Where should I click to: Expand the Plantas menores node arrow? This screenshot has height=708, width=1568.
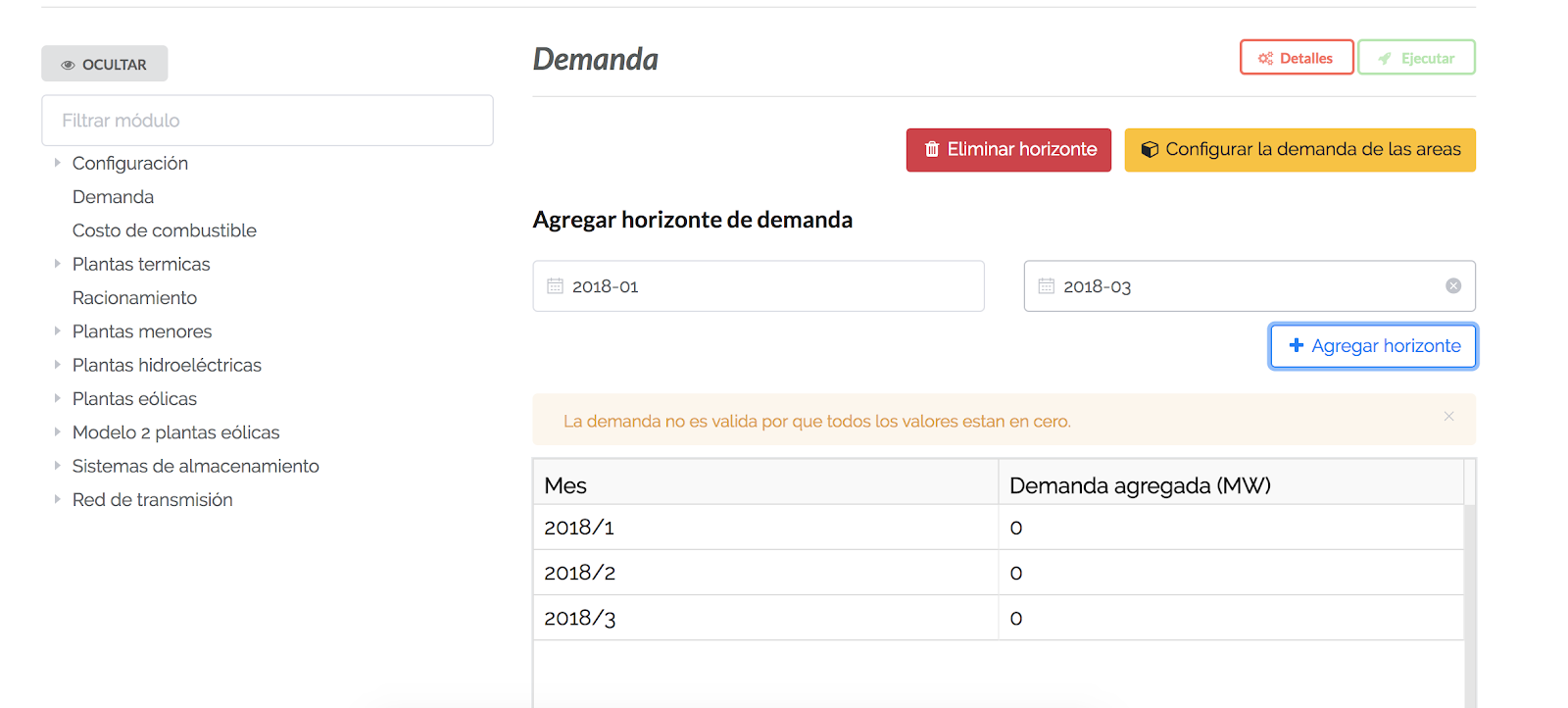click(x=57, y=331)
